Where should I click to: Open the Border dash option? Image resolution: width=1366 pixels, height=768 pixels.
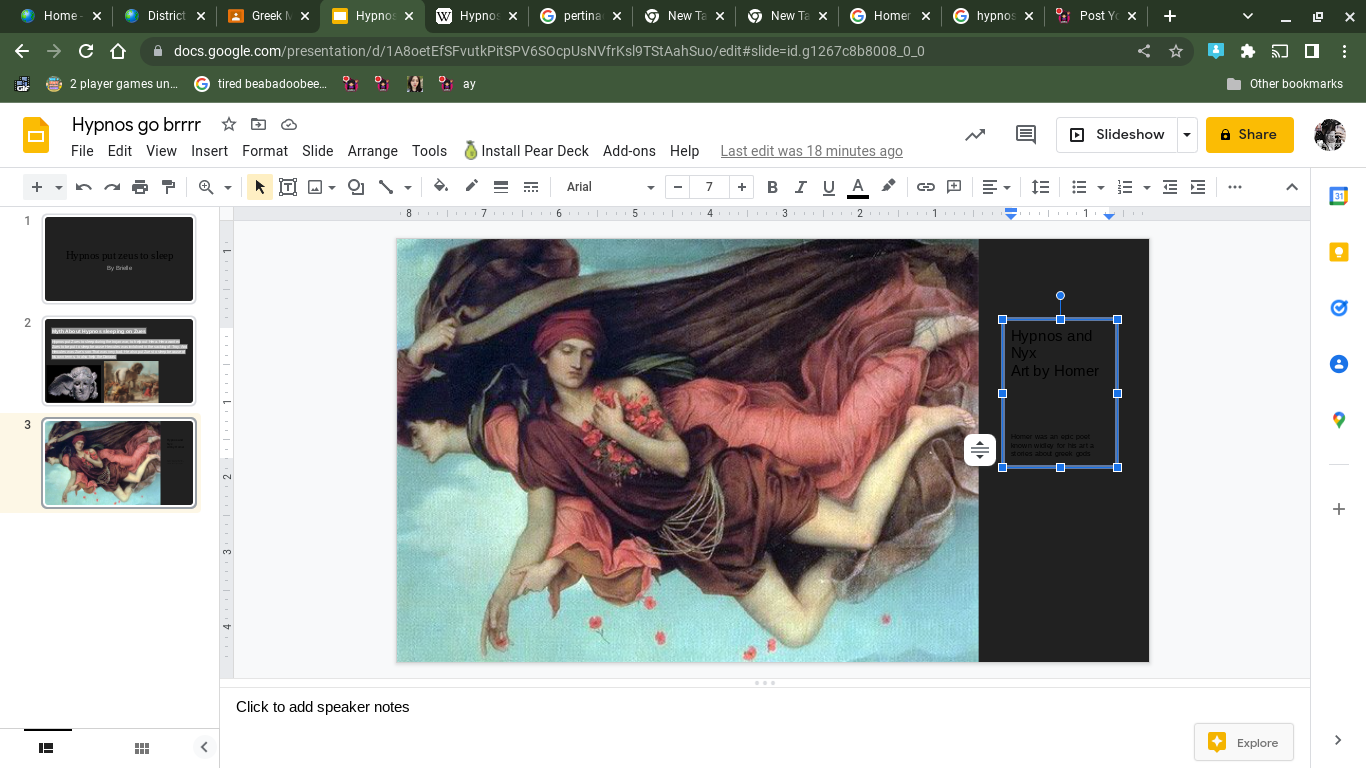point(531,187)
